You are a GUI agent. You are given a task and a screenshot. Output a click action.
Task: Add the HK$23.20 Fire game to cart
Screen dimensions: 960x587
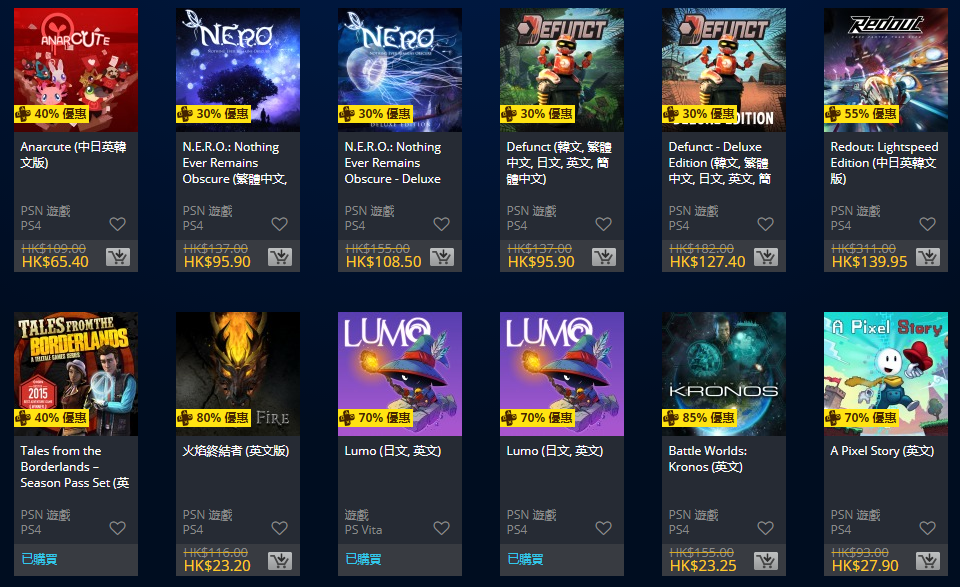[280, 561]
